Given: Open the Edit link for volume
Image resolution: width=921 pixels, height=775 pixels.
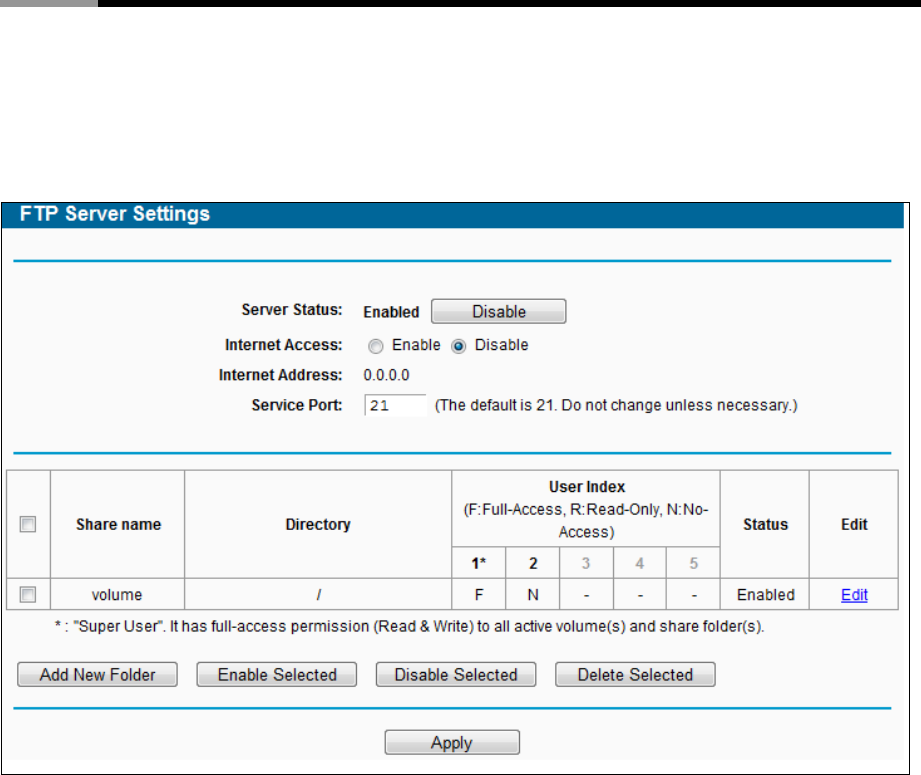Looking at the screenshot, I should [x=854, y=595].
